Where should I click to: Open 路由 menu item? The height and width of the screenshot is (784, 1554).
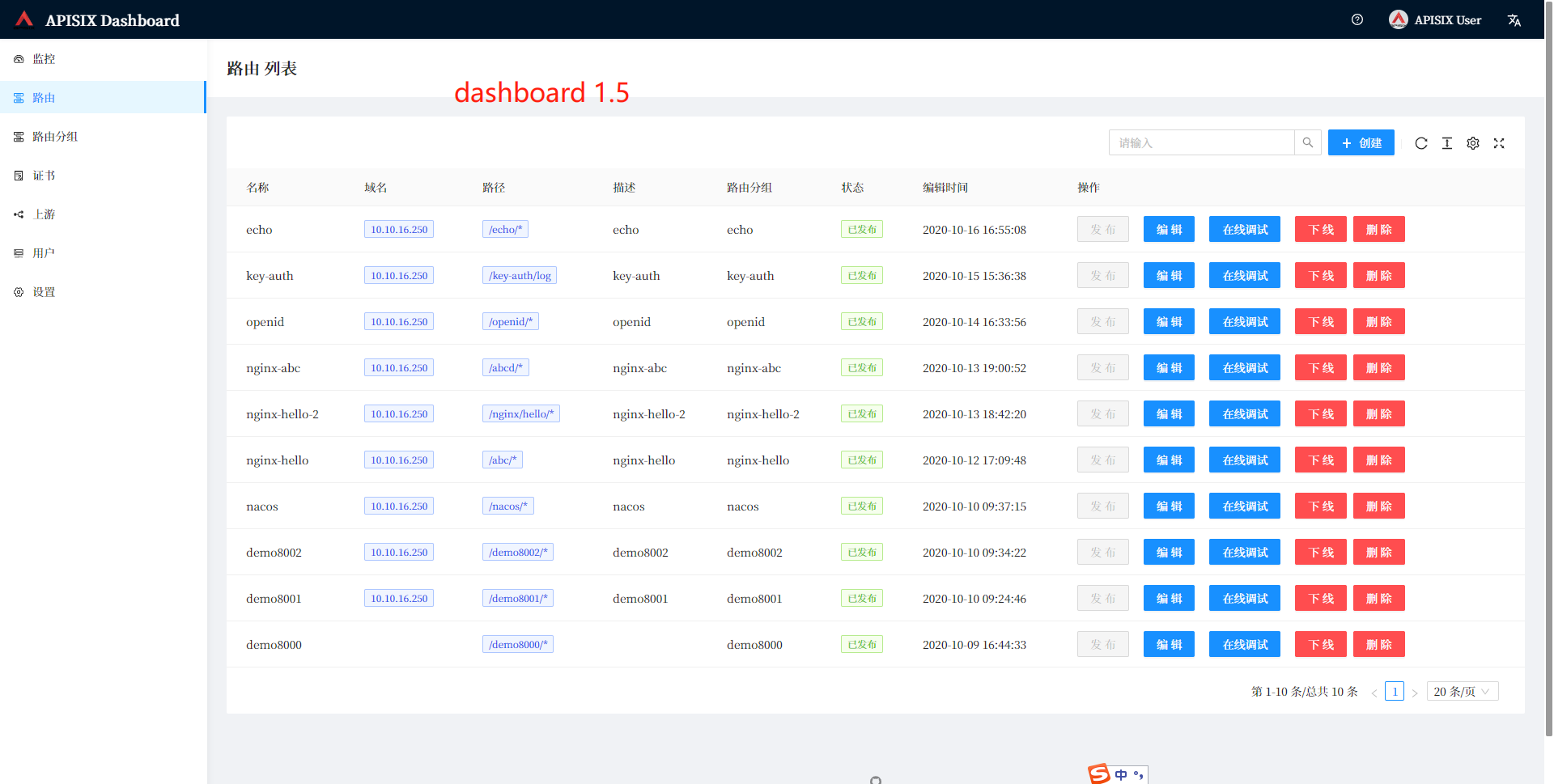103,97
